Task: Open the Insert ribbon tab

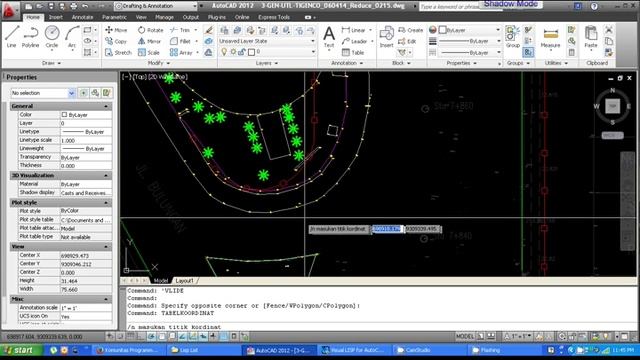Action: [56, 17]
